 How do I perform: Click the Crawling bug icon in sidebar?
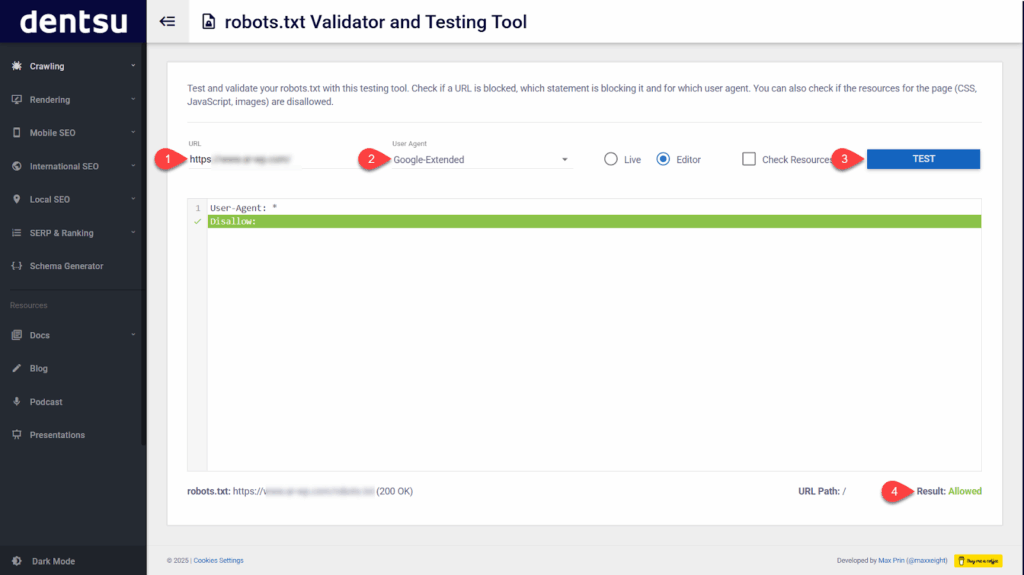point(16,66)
